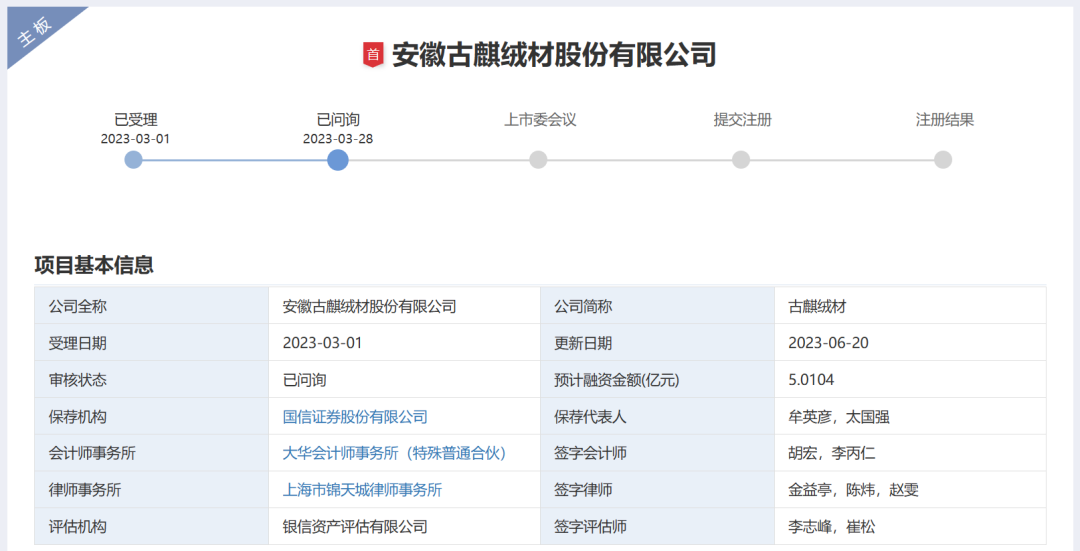
Task: Click the date 2023-03-28 under 已问询
Action: click(338, 139)
